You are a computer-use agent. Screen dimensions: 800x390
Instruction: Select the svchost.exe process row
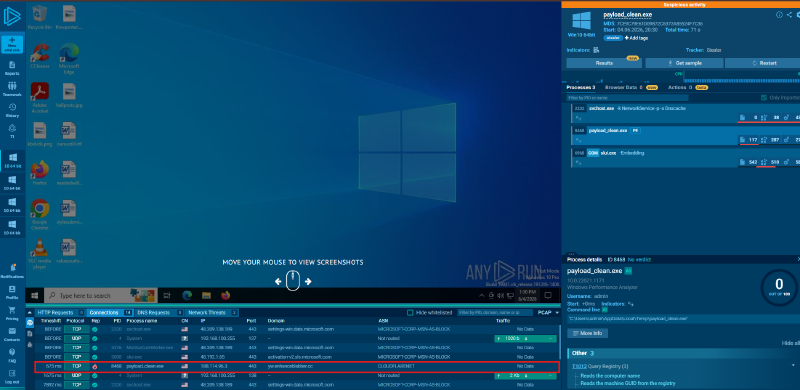tap(685, 113)
